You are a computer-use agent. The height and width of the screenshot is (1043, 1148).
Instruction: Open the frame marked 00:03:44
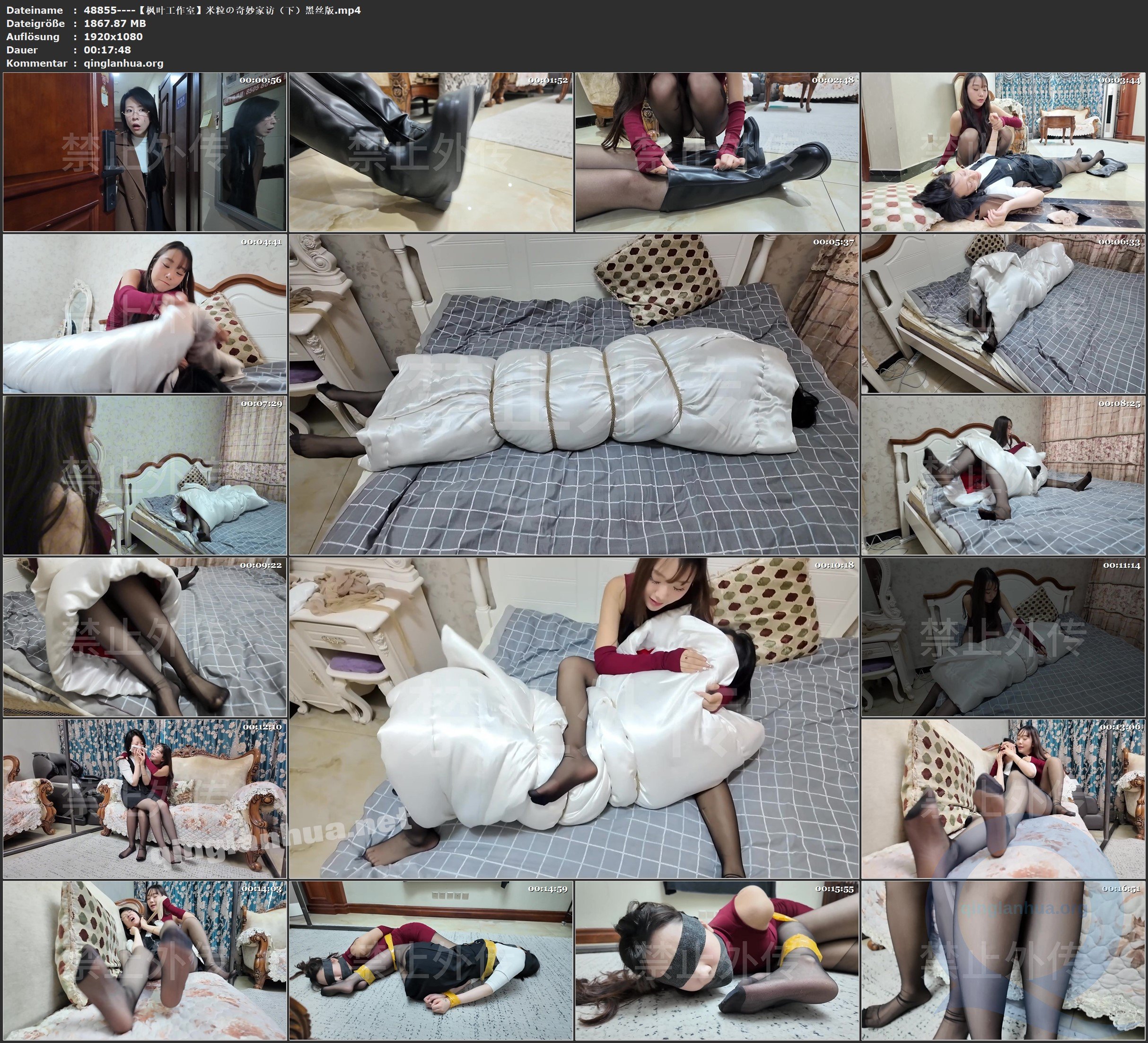[x=1003, y=151]
